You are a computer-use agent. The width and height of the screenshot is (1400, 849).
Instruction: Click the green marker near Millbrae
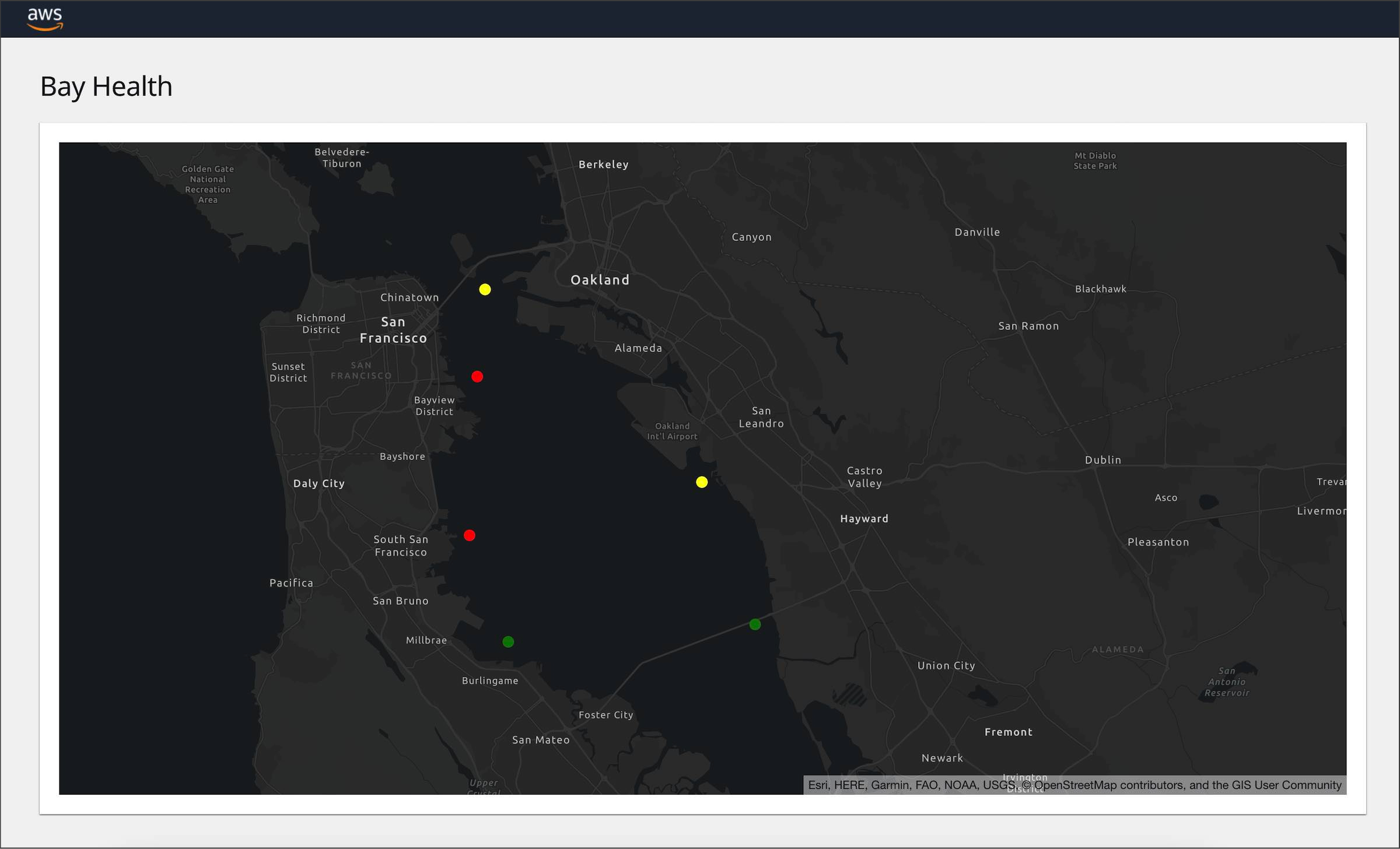508,641
